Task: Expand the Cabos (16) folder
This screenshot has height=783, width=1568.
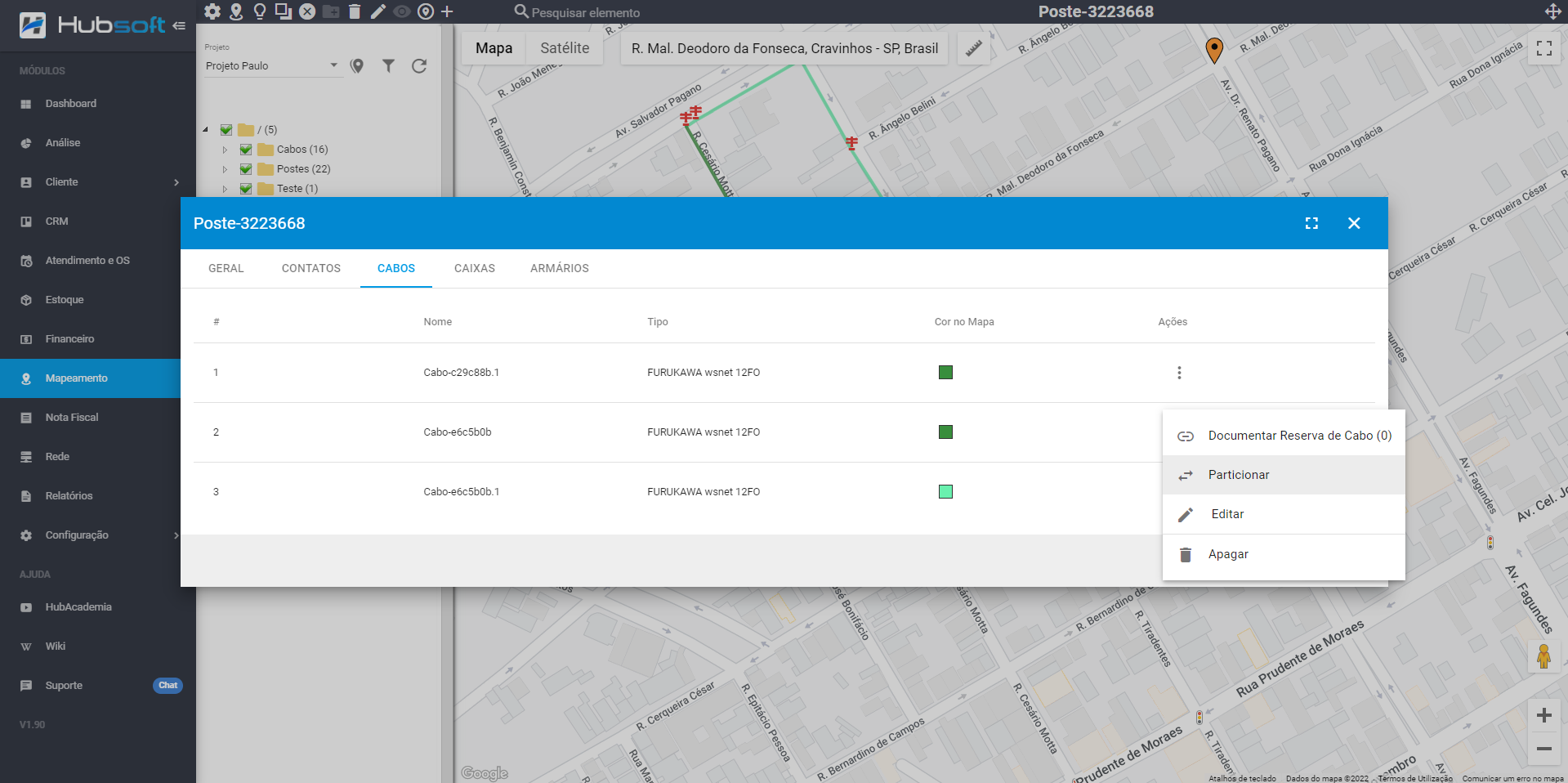Action: pyautogui.click(x=225, y=150)
